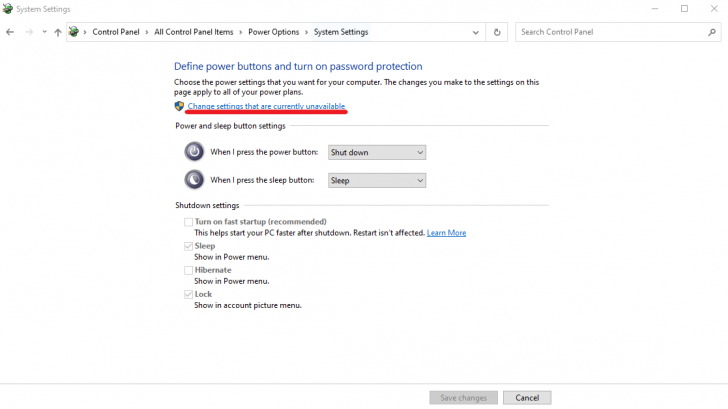
Task: Open the power button action dropdown
Action: tap(377, 152)
